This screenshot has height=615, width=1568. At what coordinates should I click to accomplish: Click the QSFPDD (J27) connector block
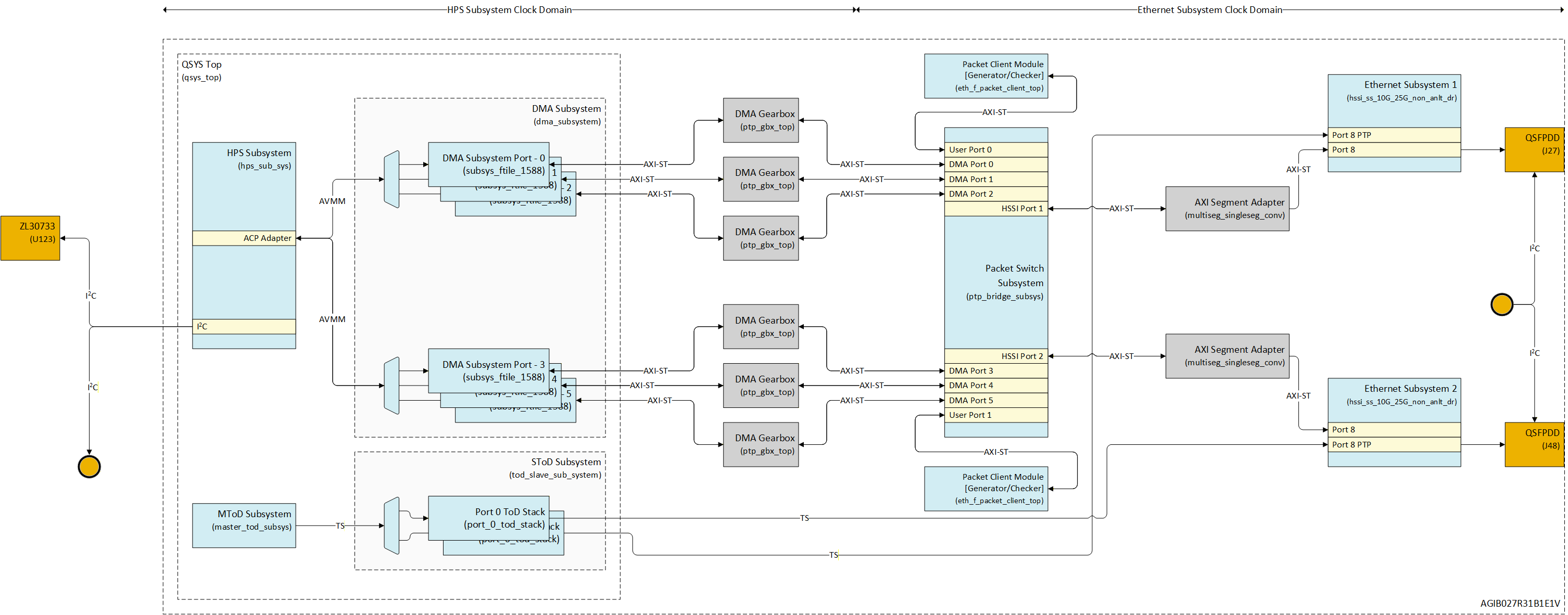[1534, 150]
